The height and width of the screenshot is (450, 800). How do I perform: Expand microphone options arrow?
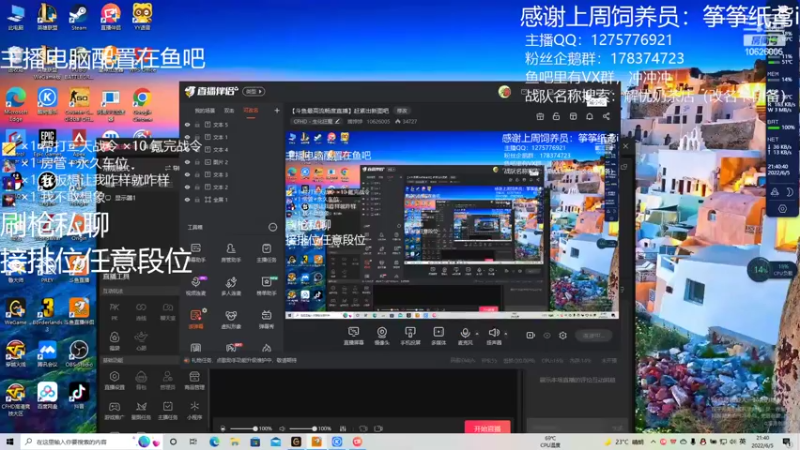pyautogui.click(x=477, y=334)
